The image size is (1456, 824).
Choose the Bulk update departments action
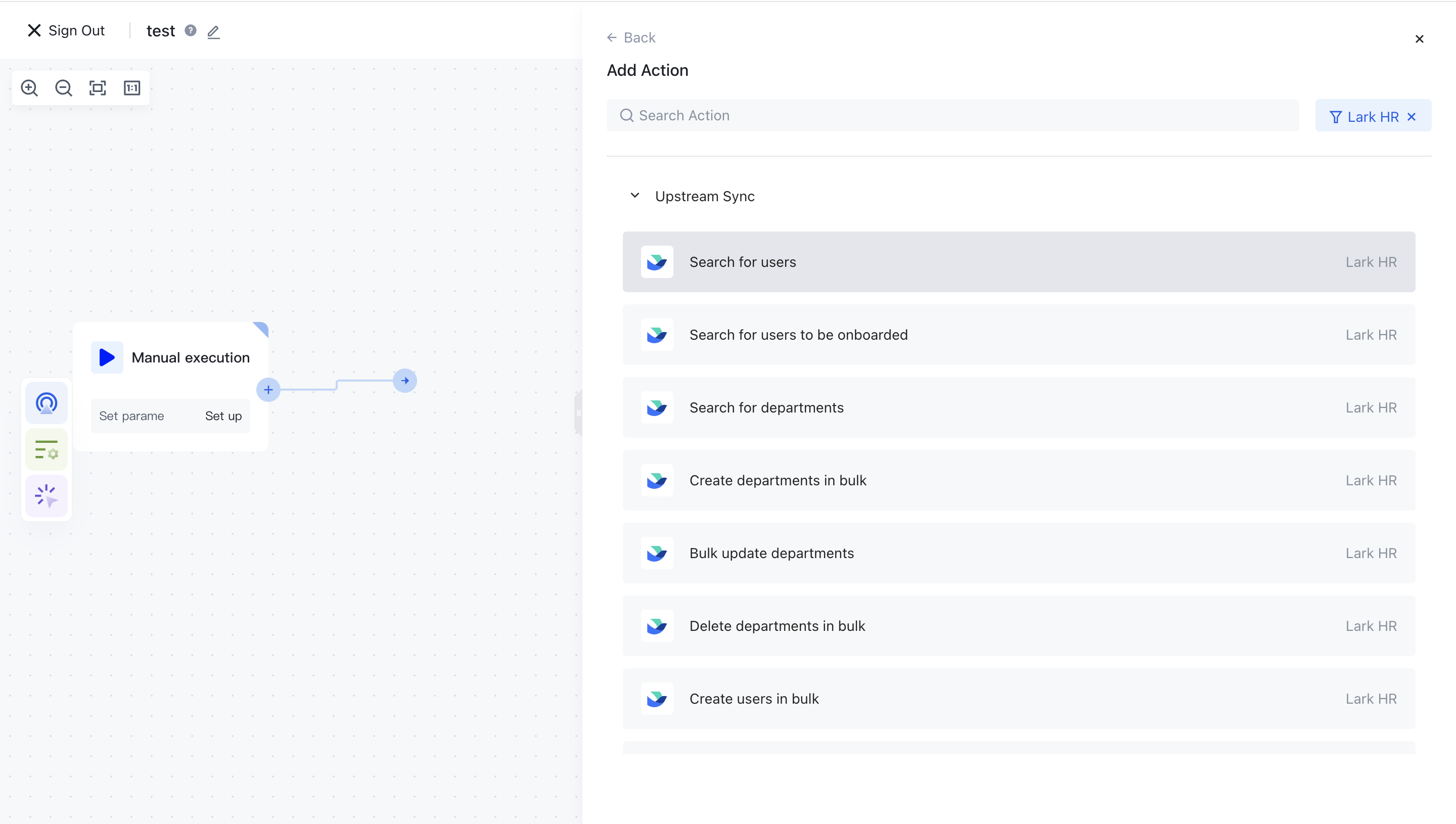(771, 553)
